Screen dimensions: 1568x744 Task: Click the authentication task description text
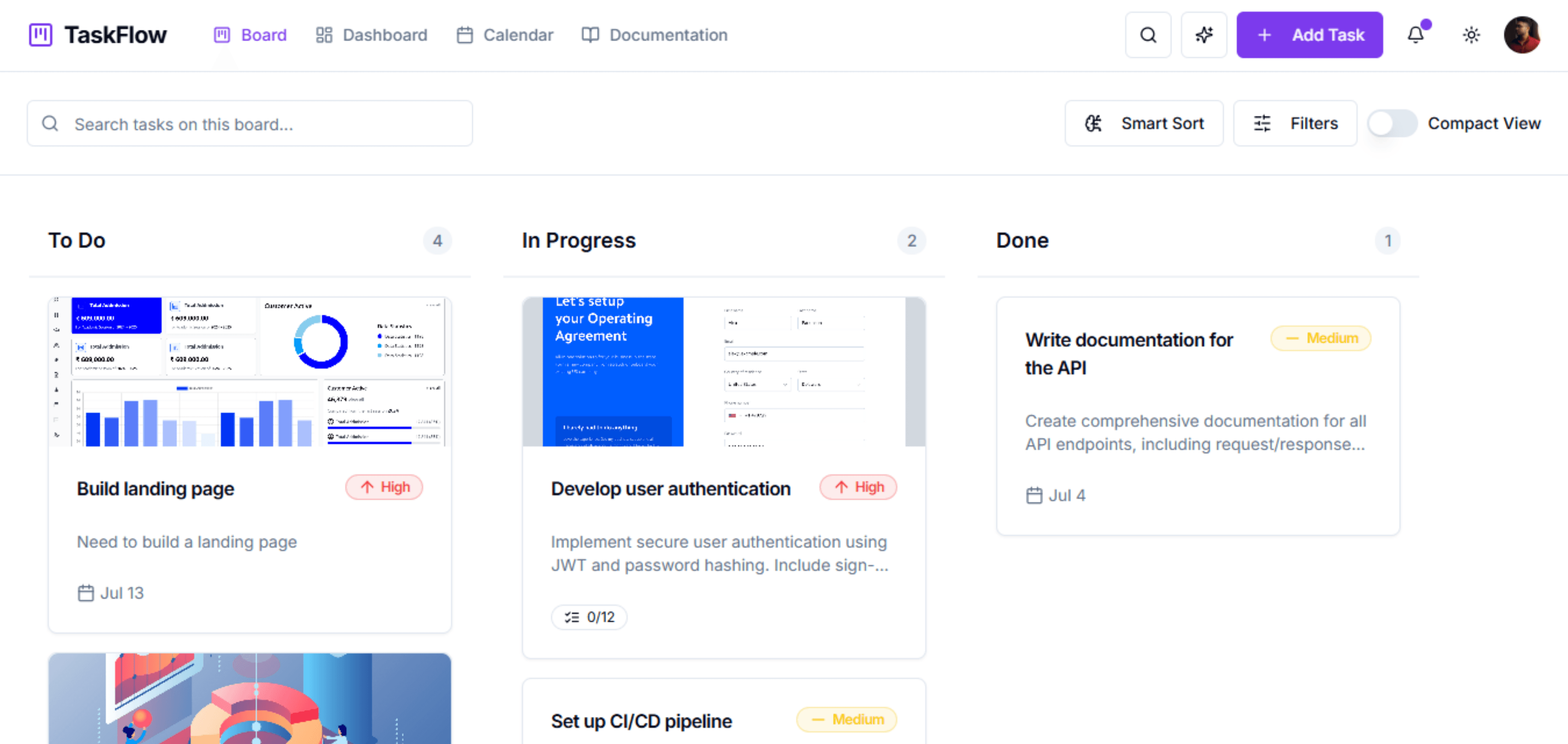tap(719, 553)
